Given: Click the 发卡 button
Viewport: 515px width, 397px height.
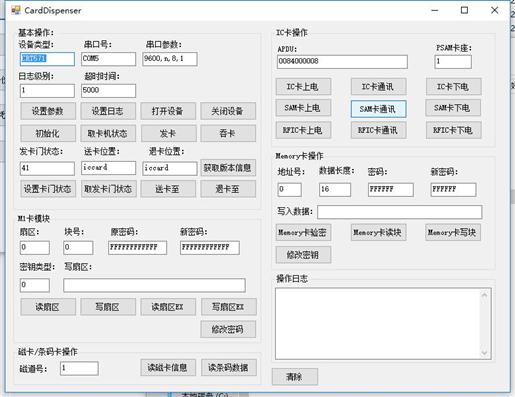Looking at the screenshot, I should pos(168,133).
